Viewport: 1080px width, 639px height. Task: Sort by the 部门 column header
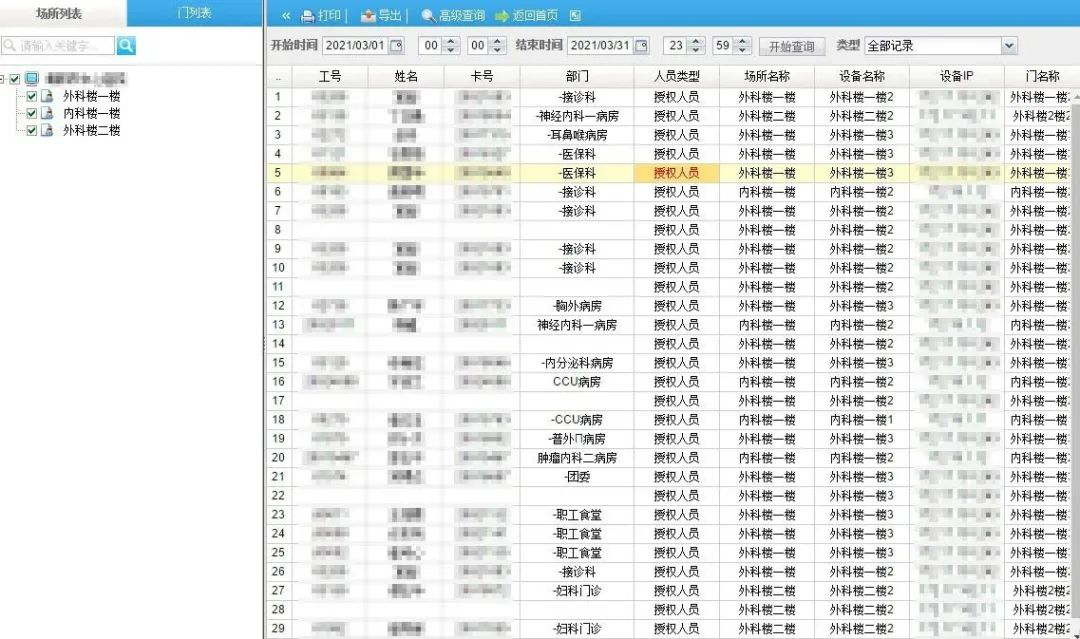[x=576, y=77]
